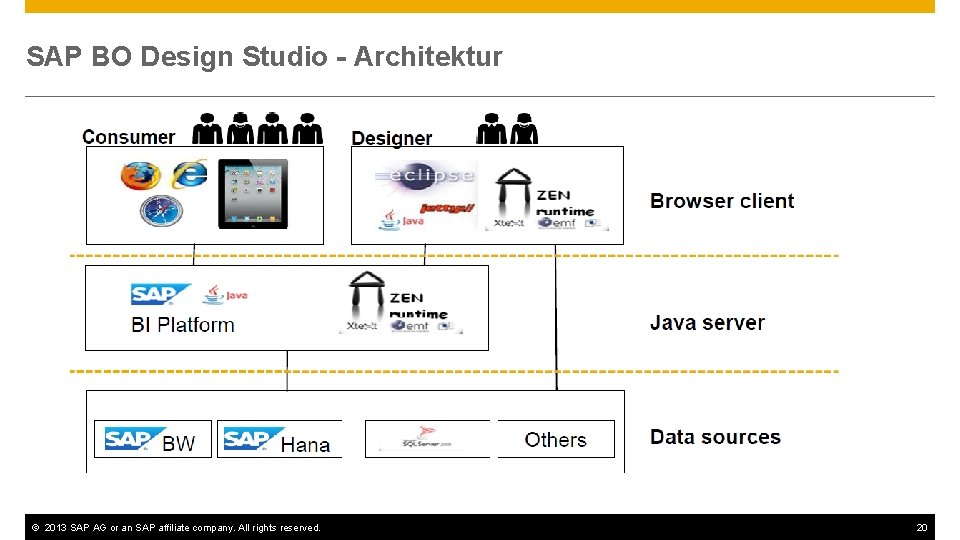Click the slide title 'SAP BO Design Studio - Architektur'
Screen dimensions: 960x540
point(264,56)
